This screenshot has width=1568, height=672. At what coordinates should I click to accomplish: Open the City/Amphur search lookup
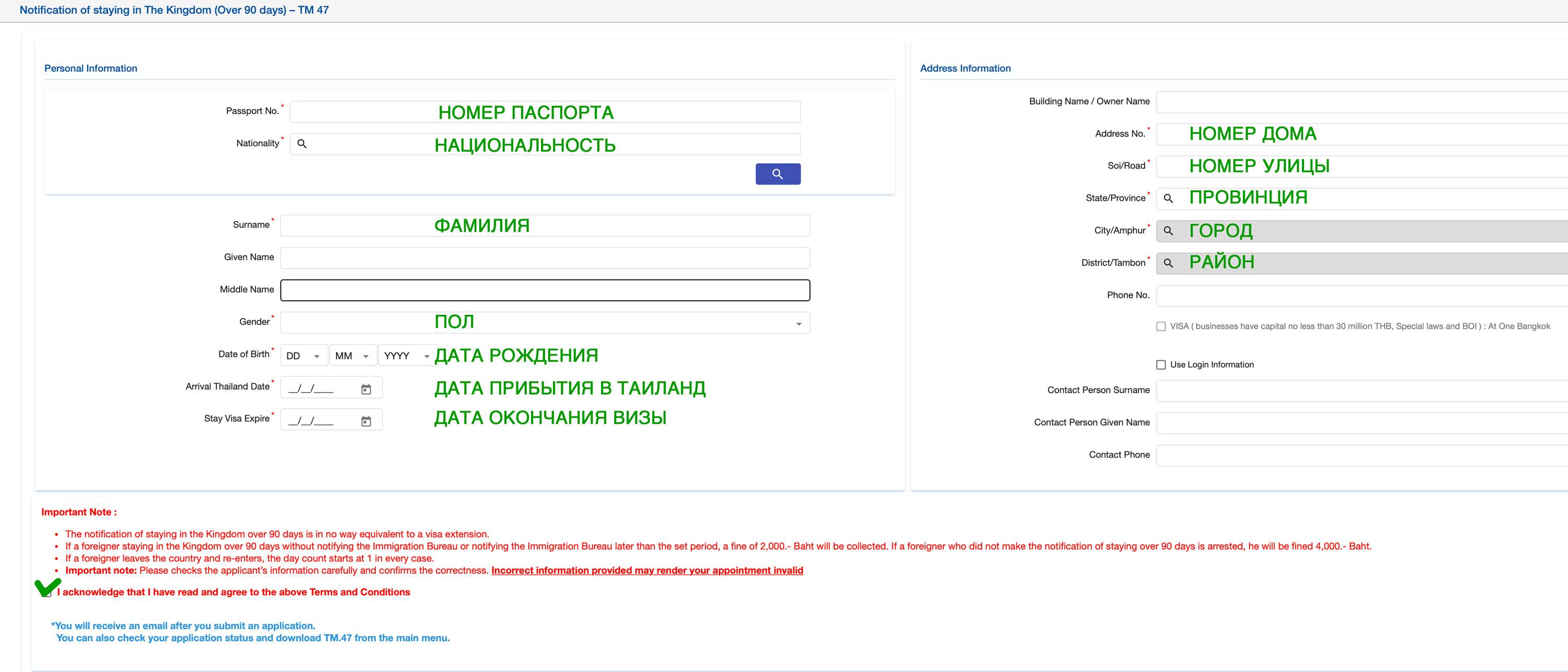[1168, 230]
